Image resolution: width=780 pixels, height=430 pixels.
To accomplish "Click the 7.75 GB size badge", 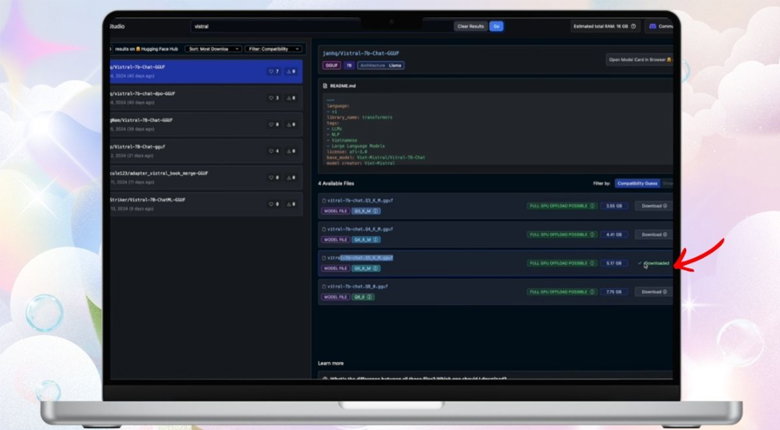I will pyautogui.click(x=613, y=292).
